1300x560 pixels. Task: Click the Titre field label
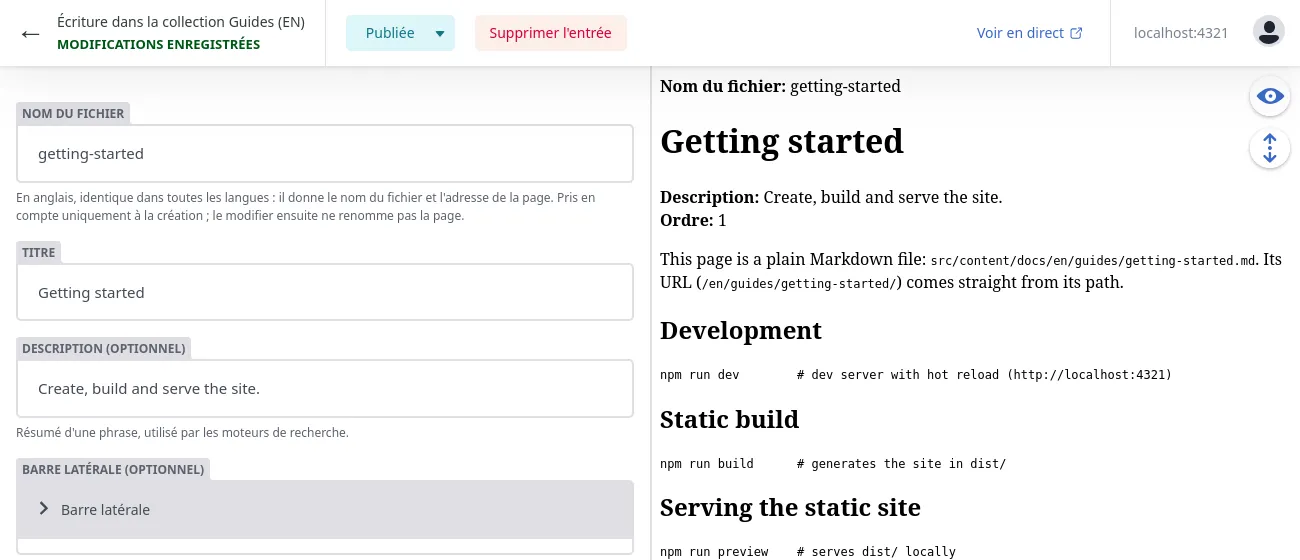(39, 253)
